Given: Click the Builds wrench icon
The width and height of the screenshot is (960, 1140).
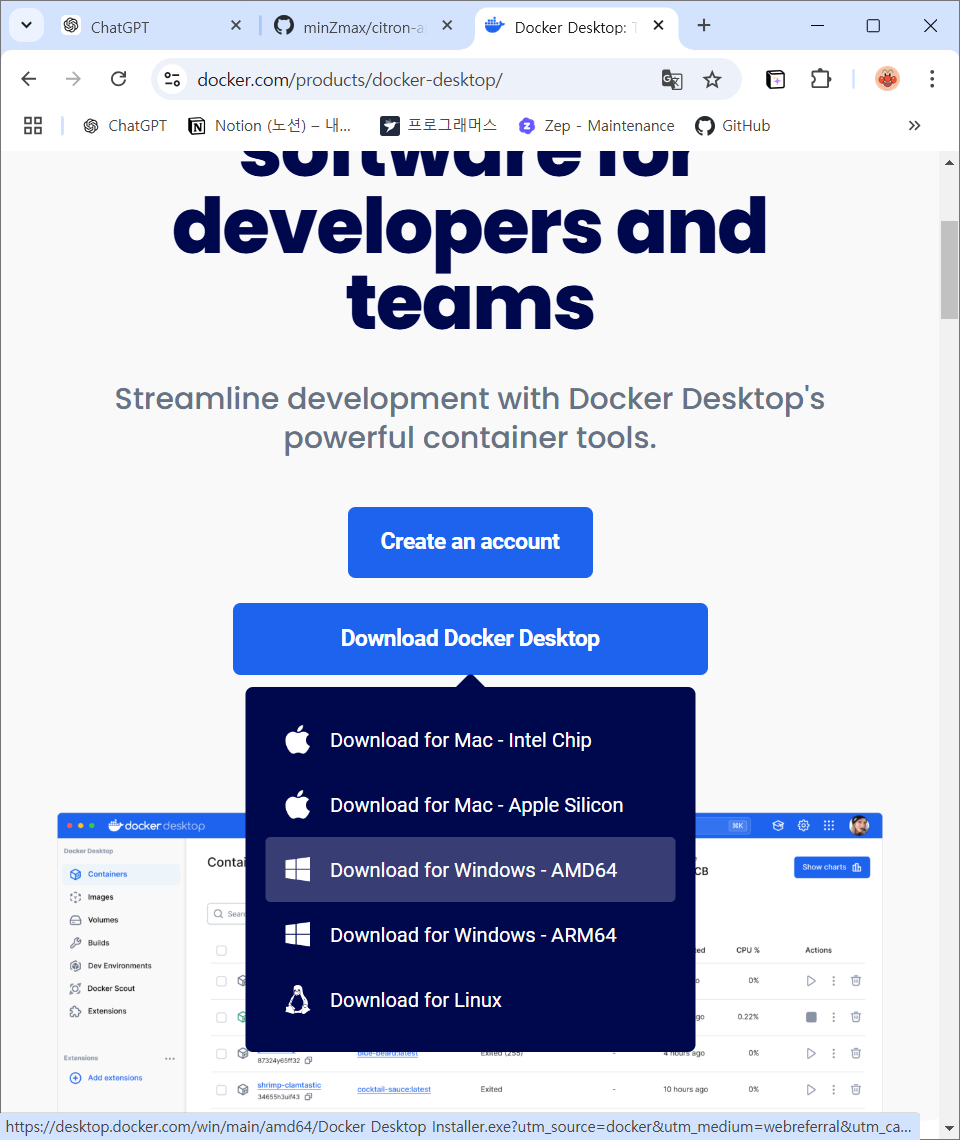Looking at the screenshot, I should click(x=76, y=942).
